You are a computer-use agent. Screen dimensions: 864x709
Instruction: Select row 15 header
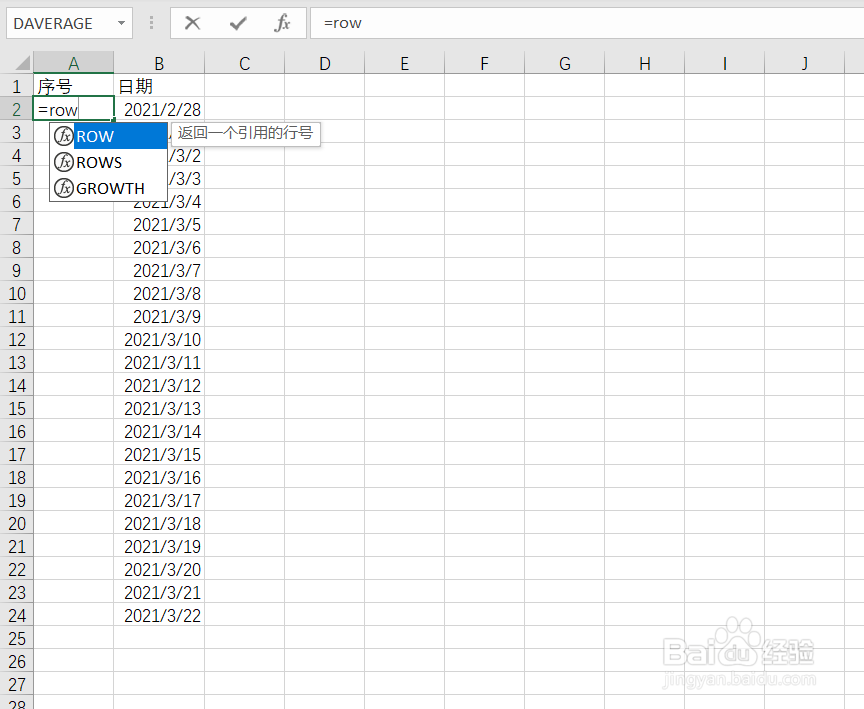(17, 408)
